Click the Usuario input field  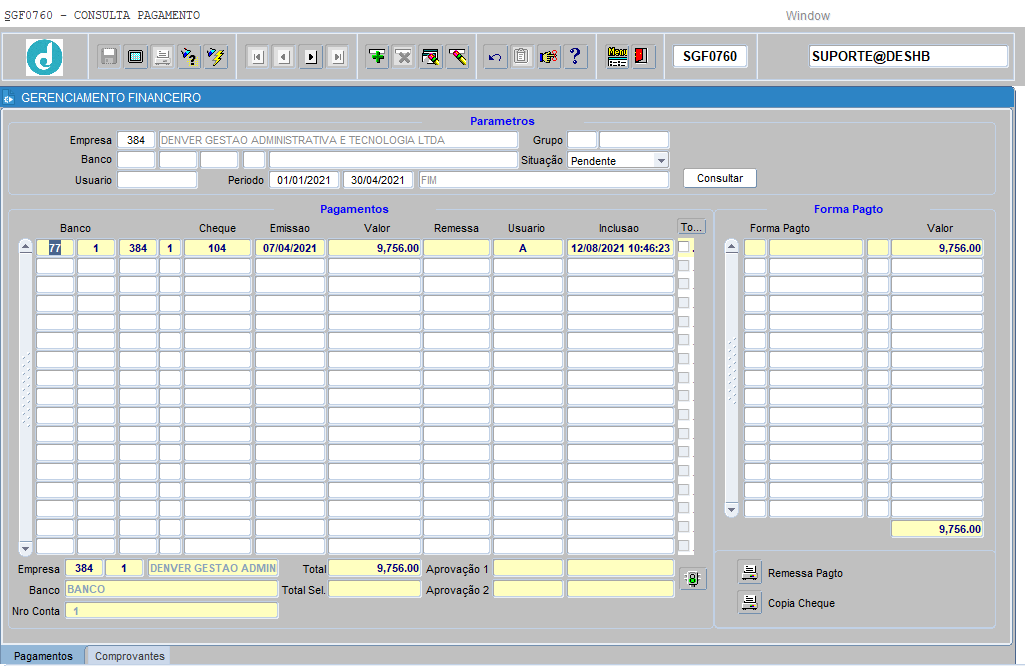(x=157, y=180)
